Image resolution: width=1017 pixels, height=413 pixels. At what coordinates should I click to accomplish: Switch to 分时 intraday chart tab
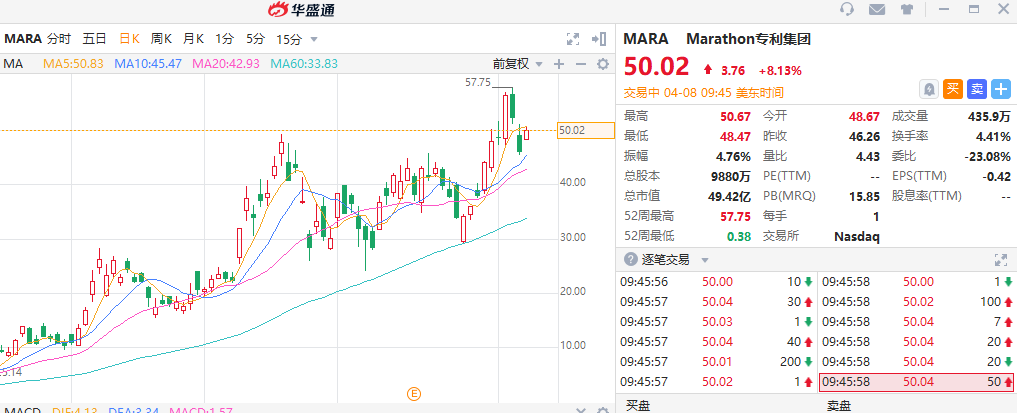click(x=58, y=39)
